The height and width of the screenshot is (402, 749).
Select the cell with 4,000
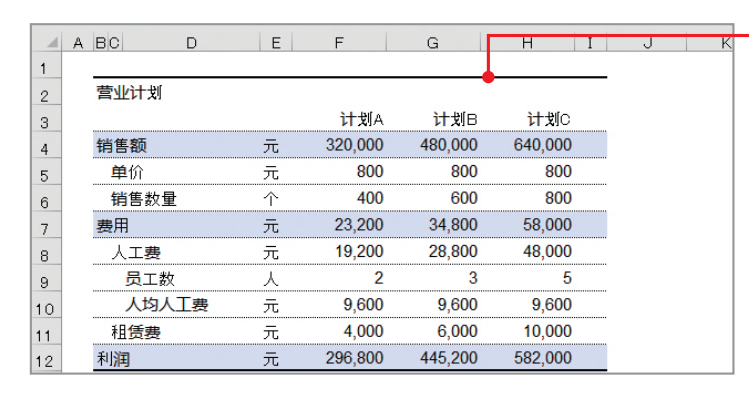click(x=363, y=331)
